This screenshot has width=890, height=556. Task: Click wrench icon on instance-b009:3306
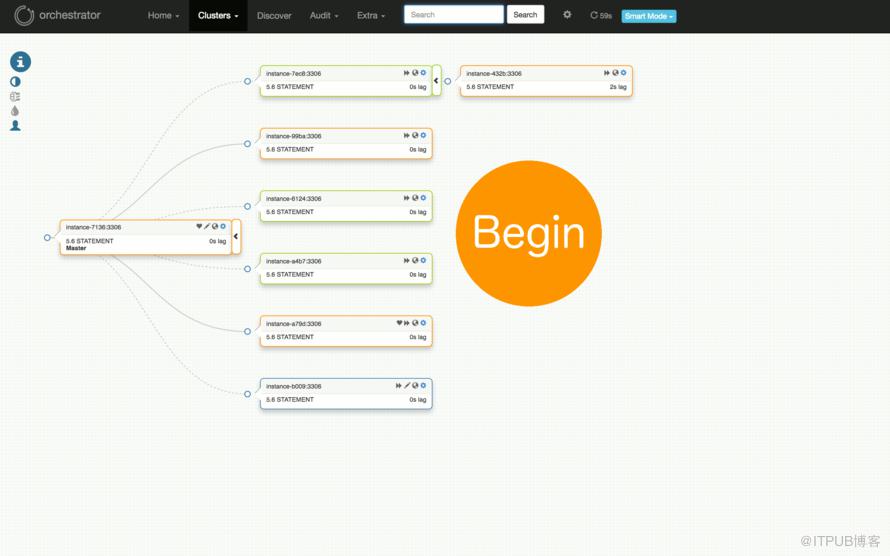coord(407,385)
